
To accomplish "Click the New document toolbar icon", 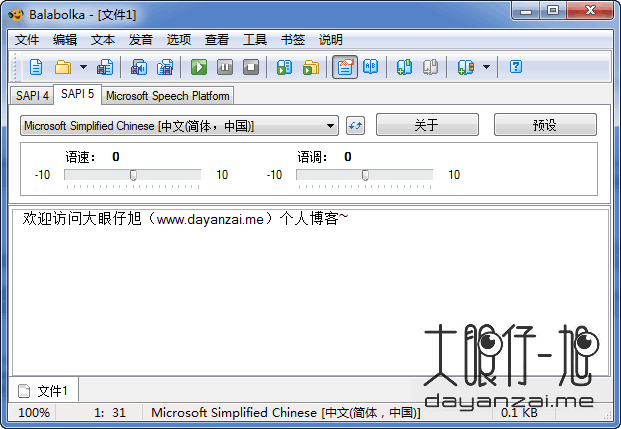I will click(36, 67).
